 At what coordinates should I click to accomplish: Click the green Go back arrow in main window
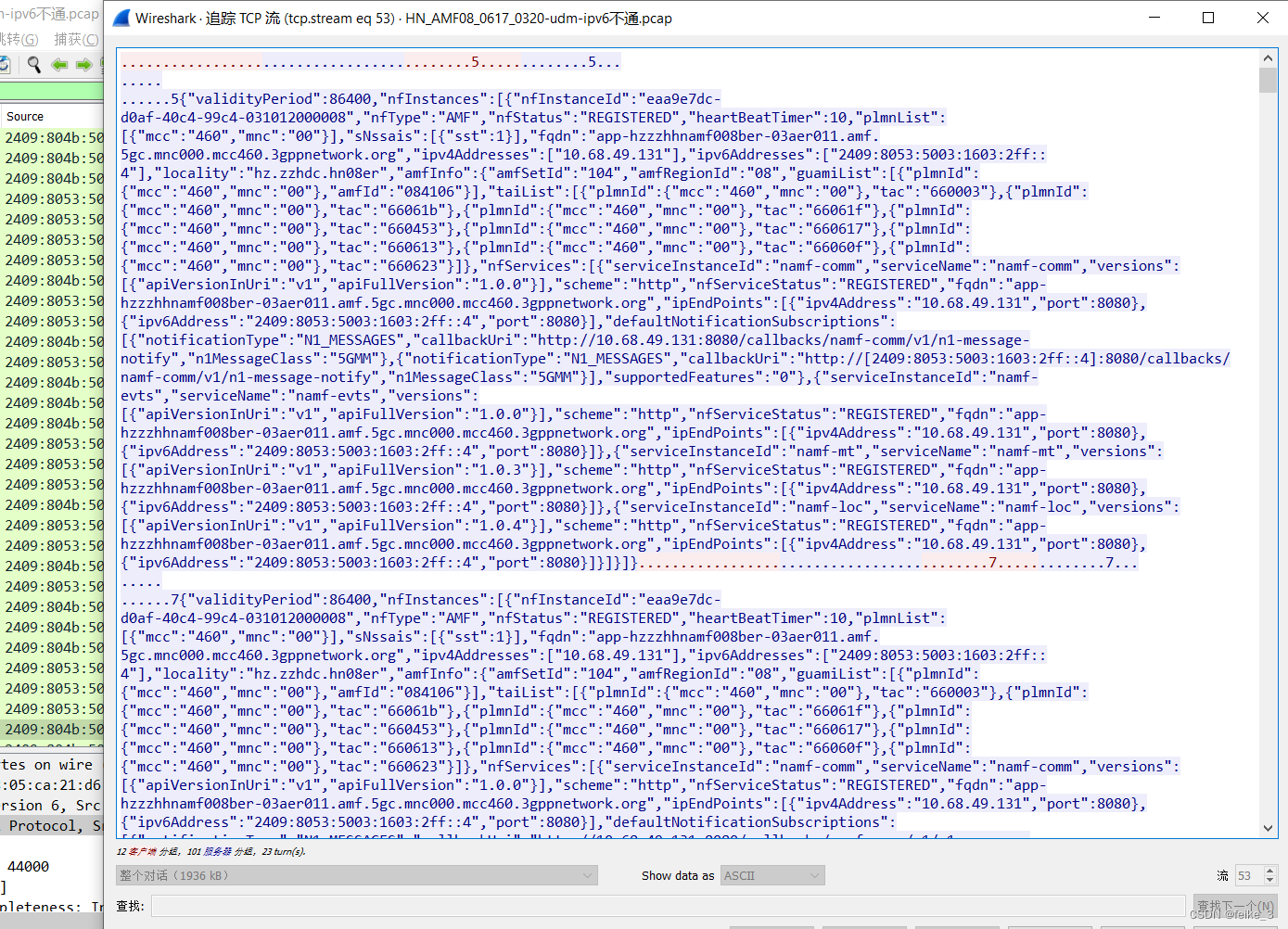point(59,64)
